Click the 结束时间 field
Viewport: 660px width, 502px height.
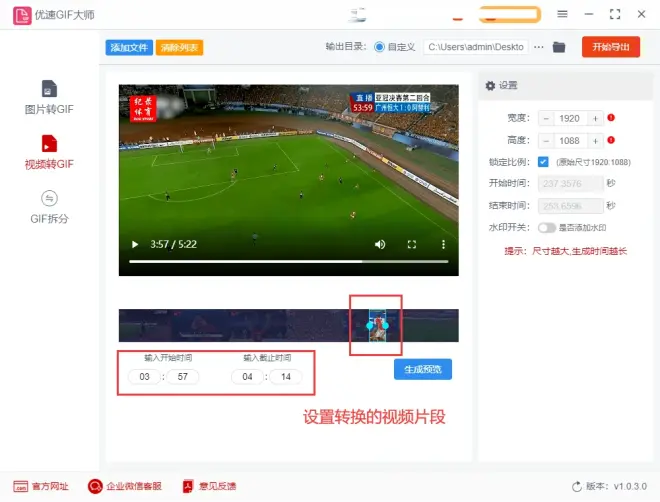(570, 206)
